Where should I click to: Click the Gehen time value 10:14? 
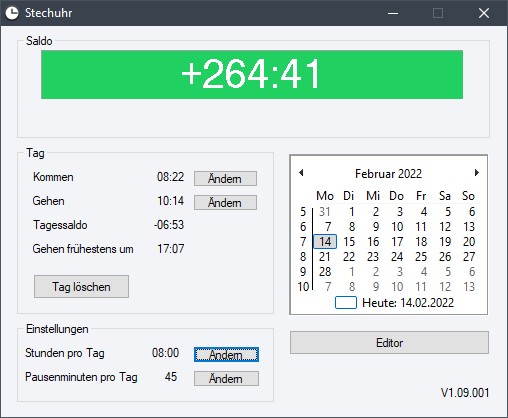click(170, 201)
